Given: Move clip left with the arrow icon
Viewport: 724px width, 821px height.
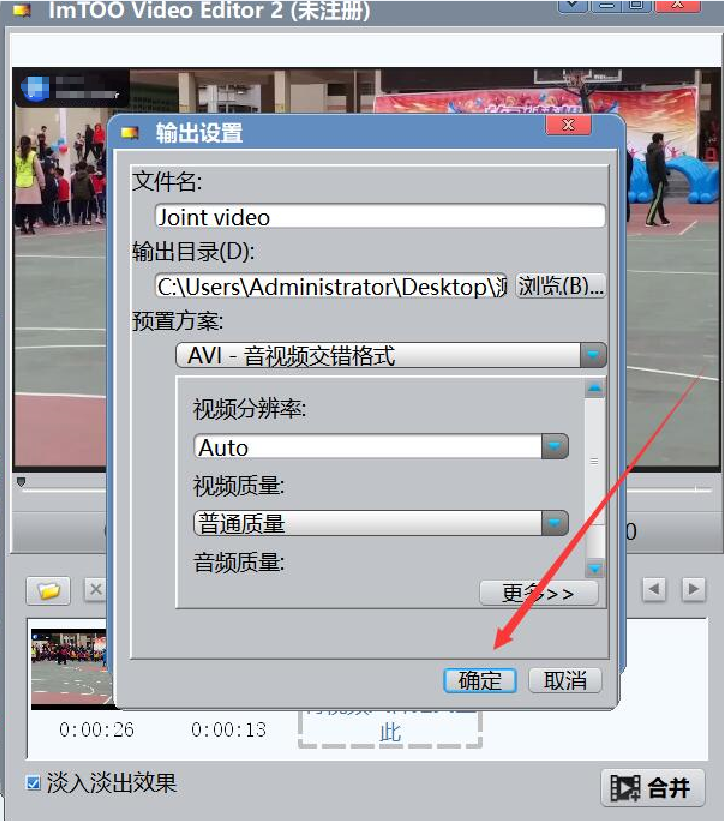Looking at the screenshot, I should coord(654,590).
